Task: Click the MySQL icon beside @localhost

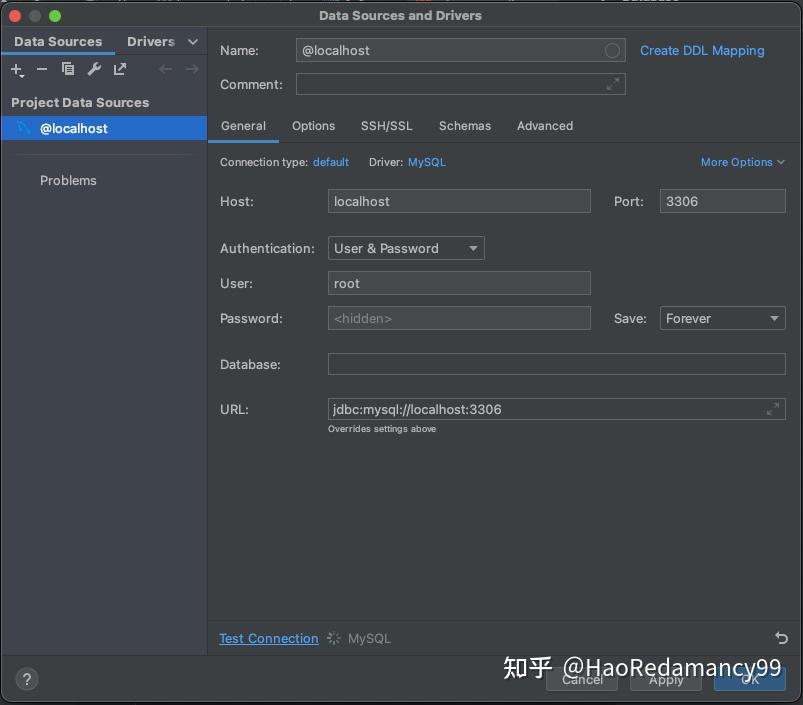Action: point(24,127)
